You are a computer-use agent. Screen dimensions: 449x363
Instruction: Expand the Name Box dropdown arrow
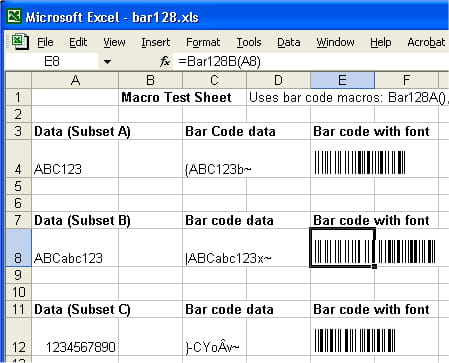tap(107, 62)
